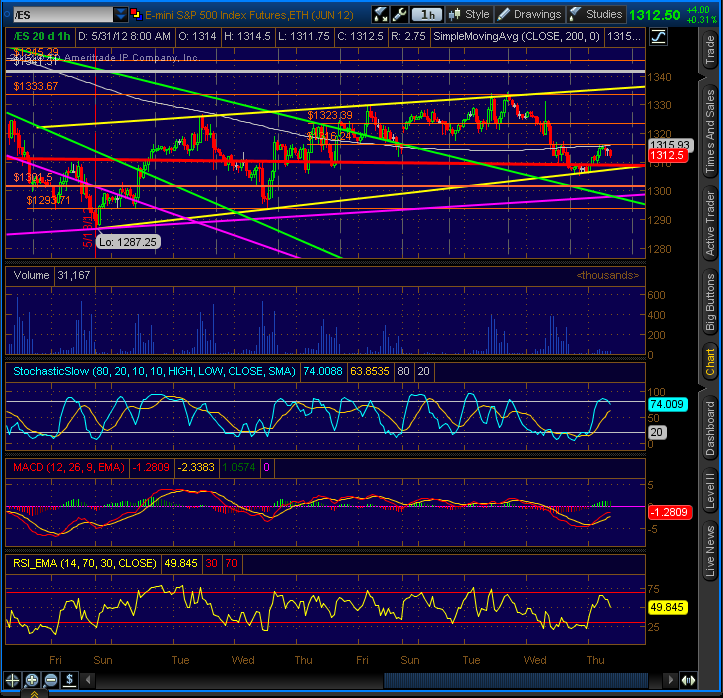This screenshot has height=698, width=723.
Task: Open the Active Trader side tab
Action: (x=710, y=224)
